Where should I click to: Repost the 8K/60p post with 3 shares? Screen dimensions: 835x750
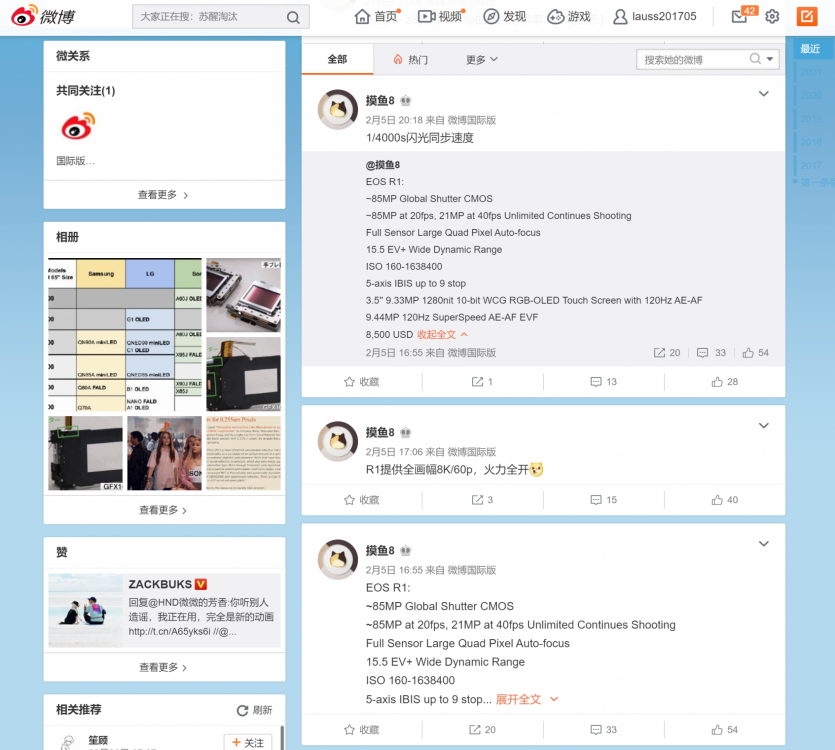pos(482,500)
